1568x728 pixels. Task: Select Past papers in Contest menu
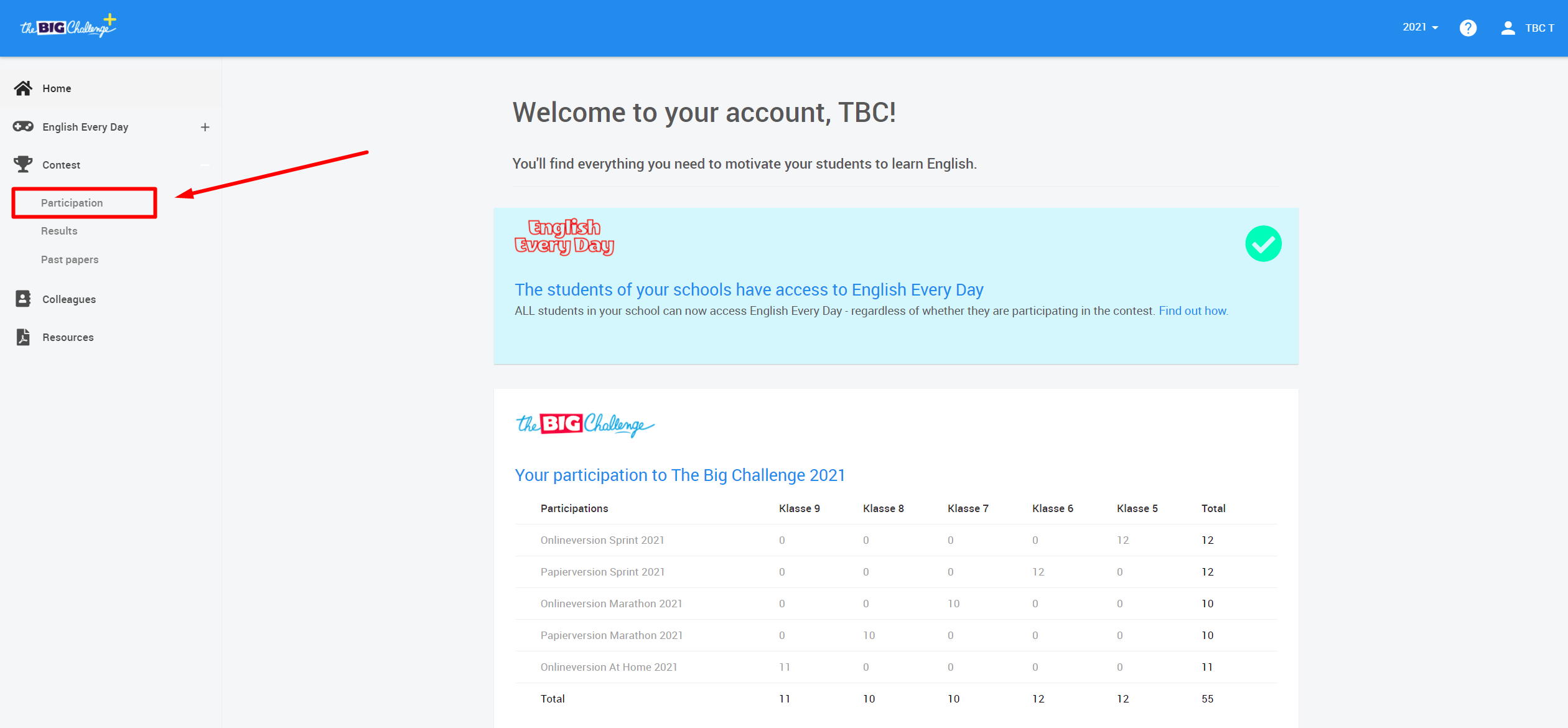70,259
